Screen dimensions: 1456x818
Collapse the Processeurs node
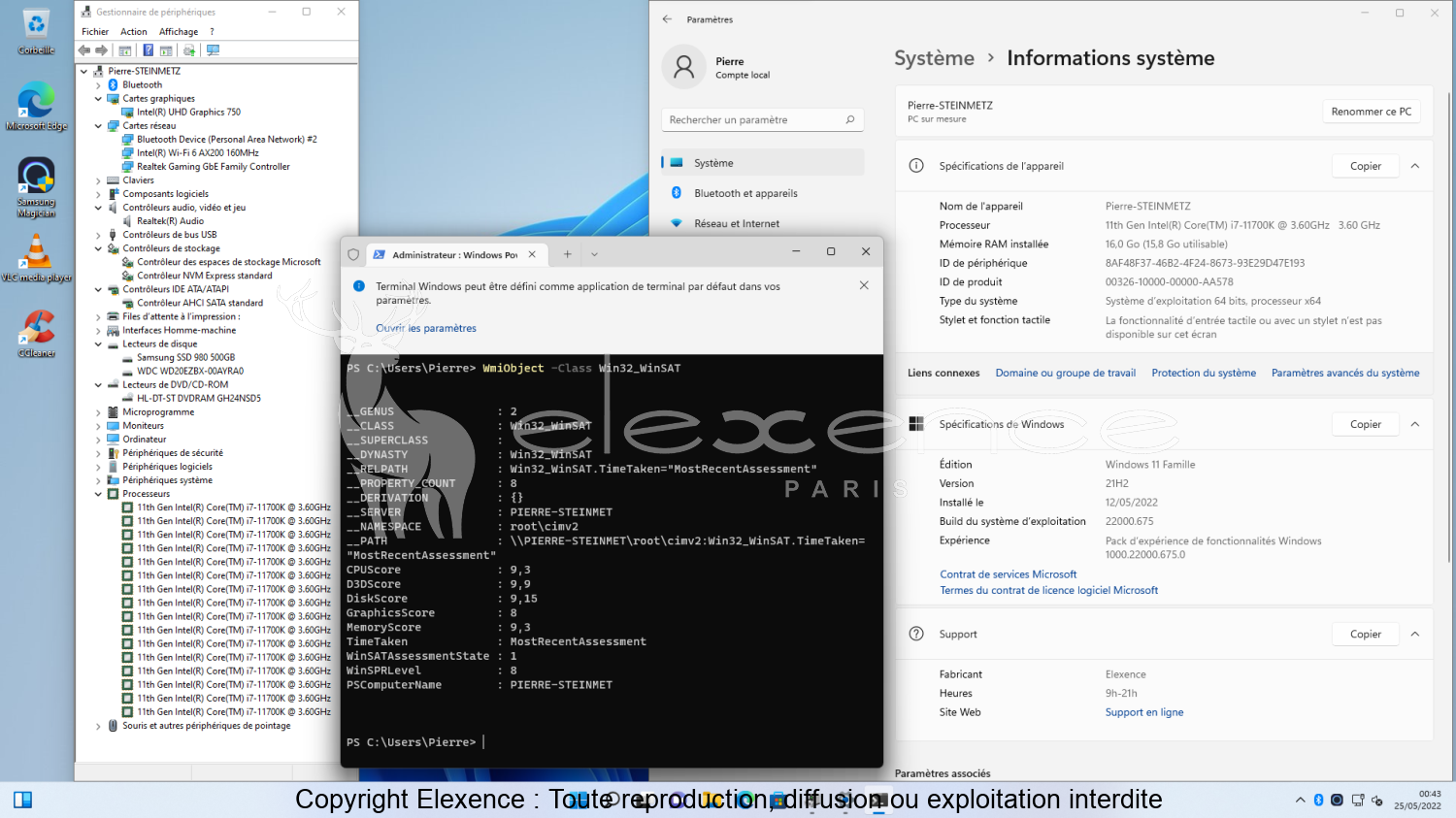[x=98, y=494]
